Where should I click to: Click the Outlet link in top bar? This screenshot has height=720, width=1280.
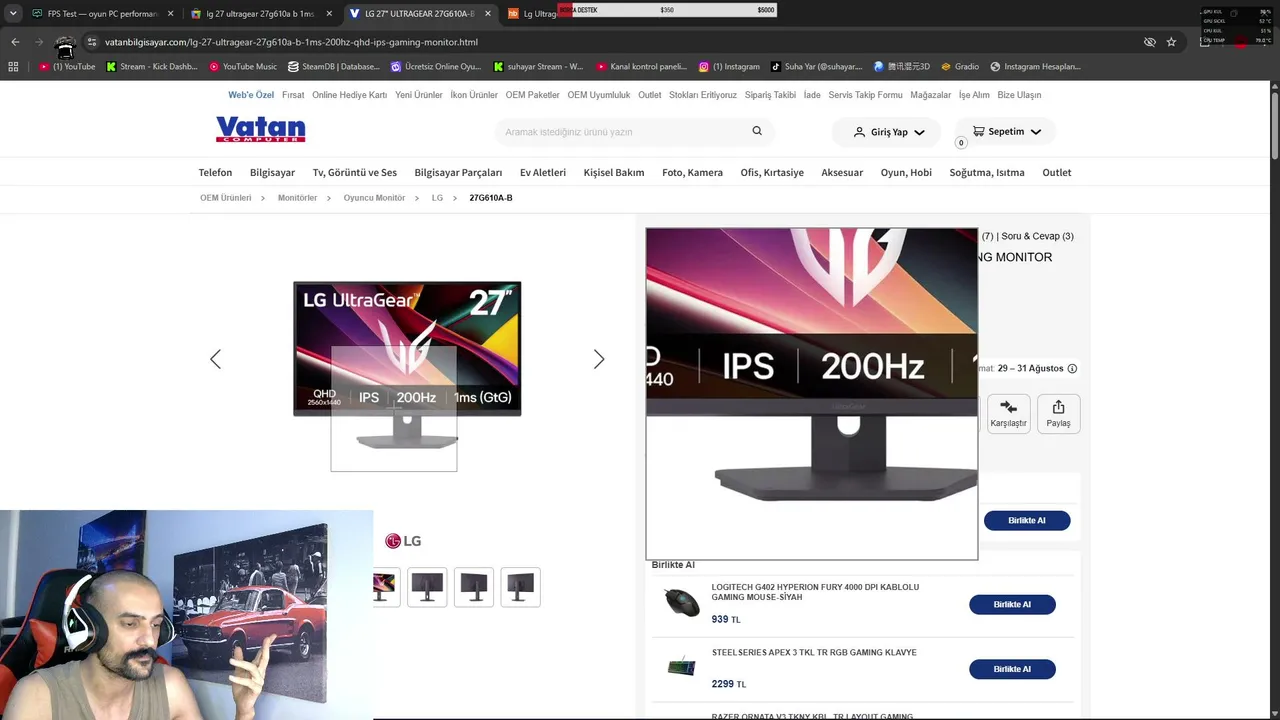pos(650,95)
